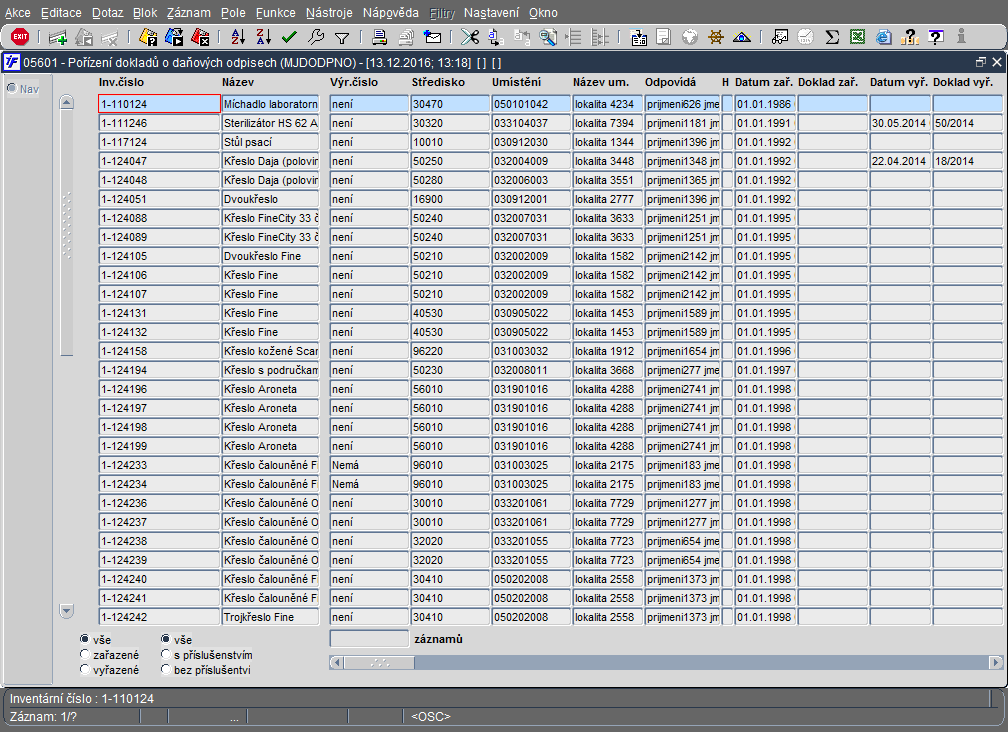Screen dimensions: 1008x732
Task: Click the green checkmark icon
Action: tap(290, 38)
